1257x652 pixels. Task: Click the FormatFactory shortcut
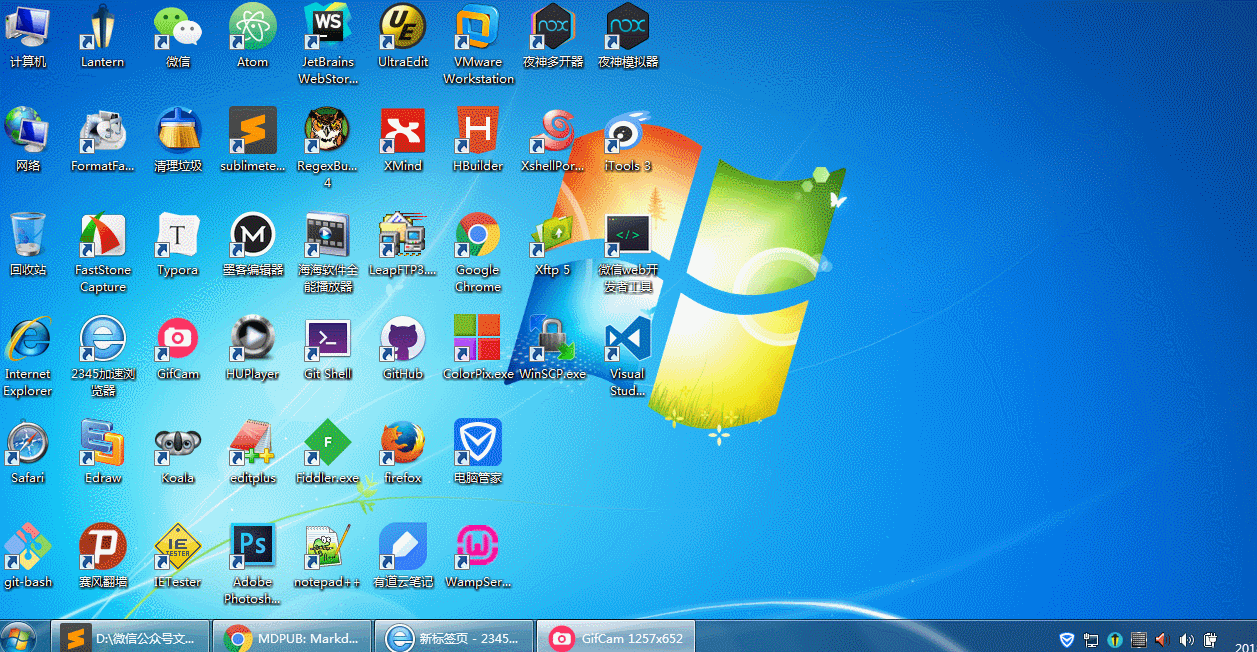(103, 140)
